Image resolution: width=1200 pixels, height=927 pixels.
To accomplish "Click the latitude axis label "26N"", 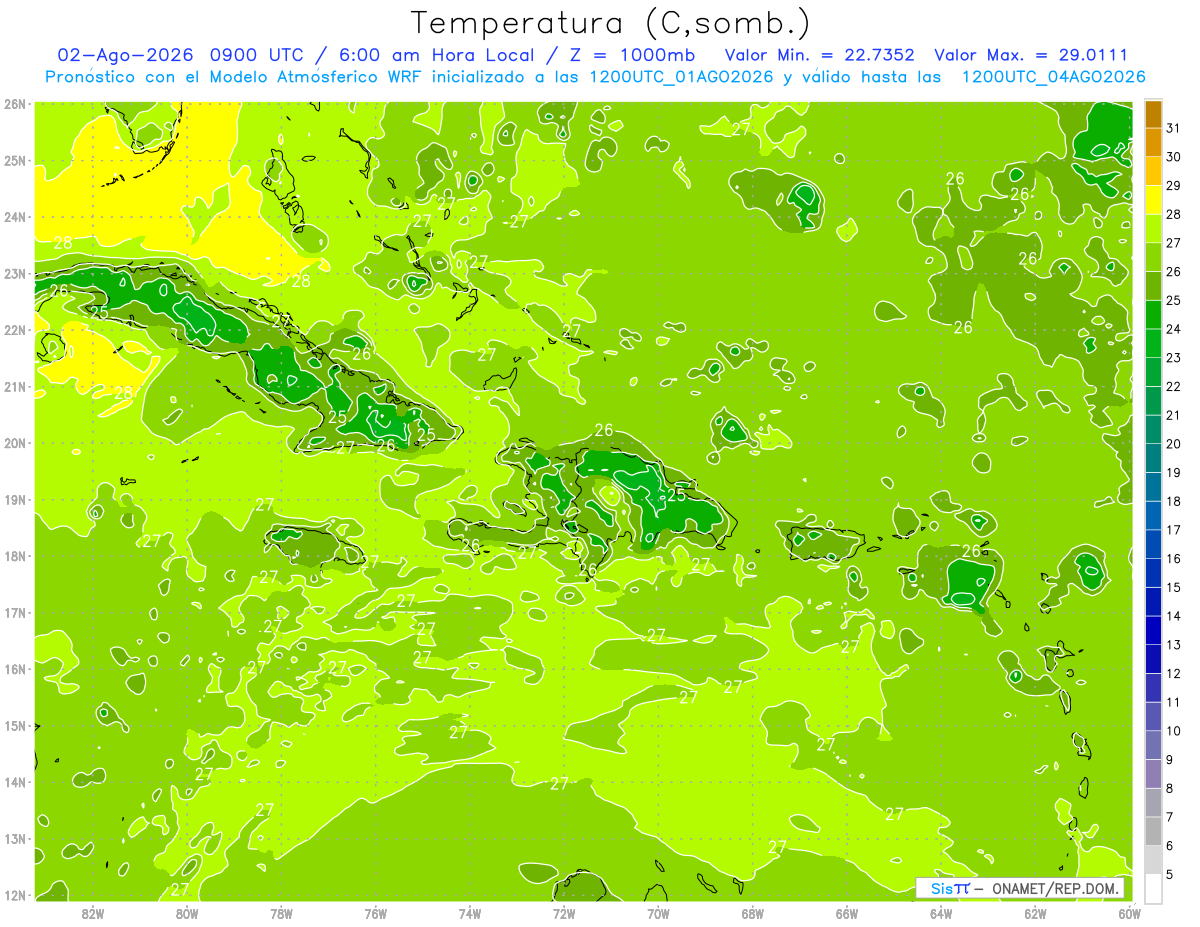I will 15,104.
